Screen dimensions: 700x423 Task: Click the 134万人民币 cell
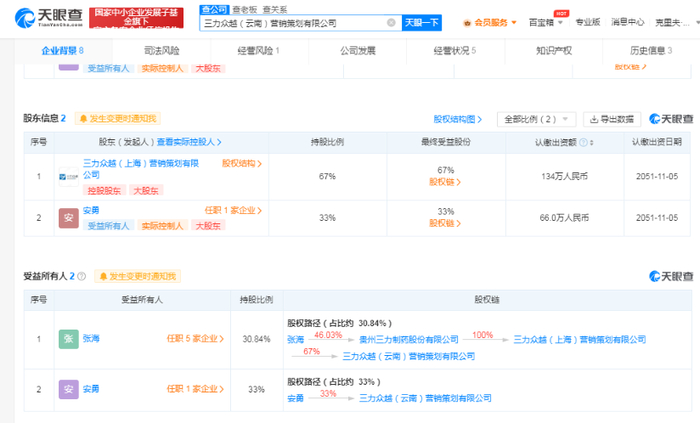564,177
